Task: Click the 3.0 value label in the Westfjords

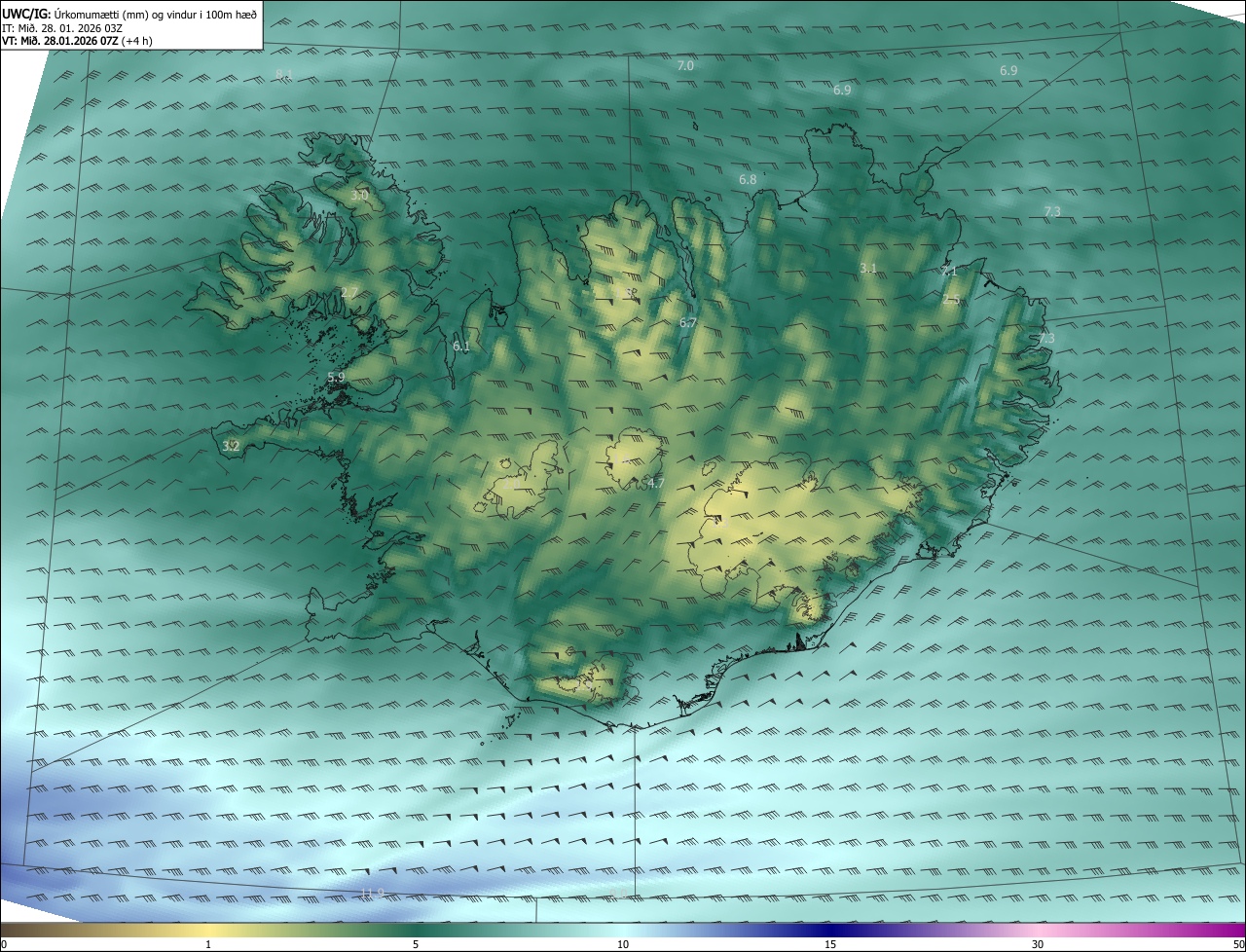Action: [x=359, y=195]
